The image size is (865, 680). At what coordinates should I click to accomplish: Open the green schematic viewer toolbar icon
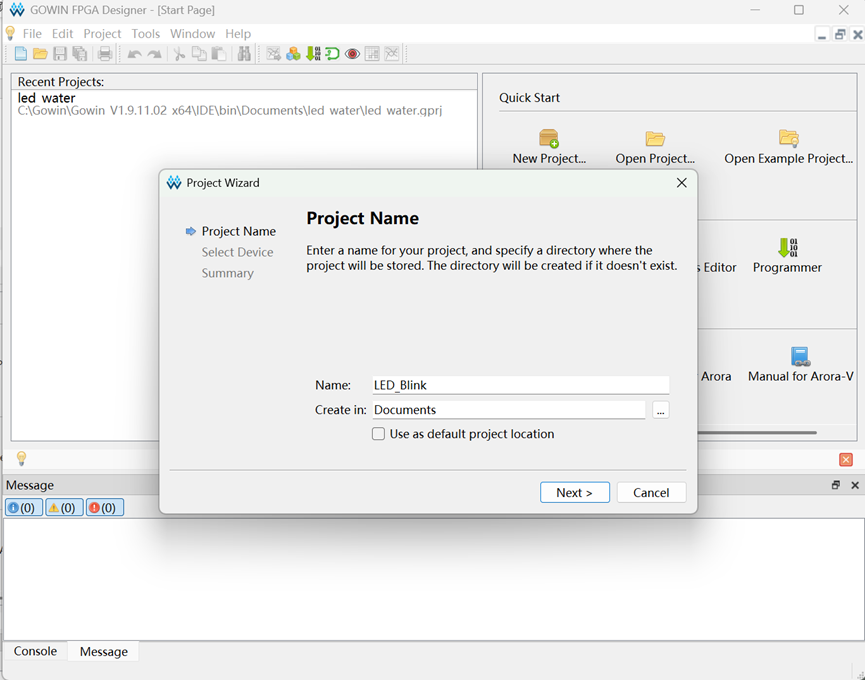333,53
